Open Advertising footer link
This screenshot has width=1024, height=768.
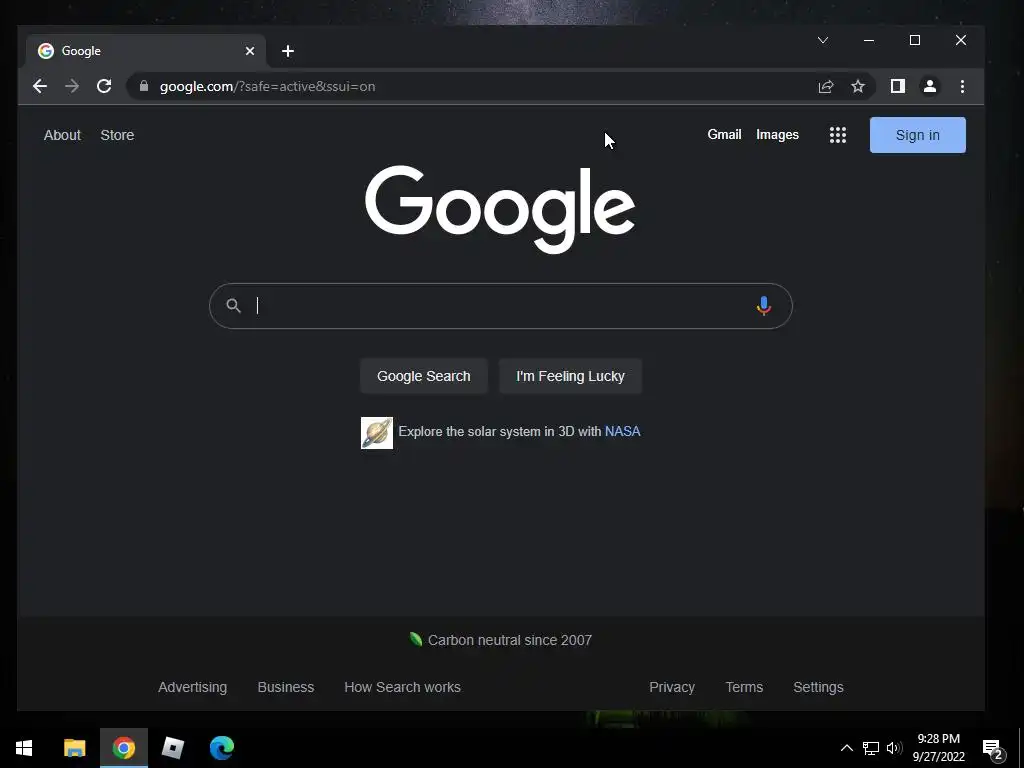coord(193,687)
